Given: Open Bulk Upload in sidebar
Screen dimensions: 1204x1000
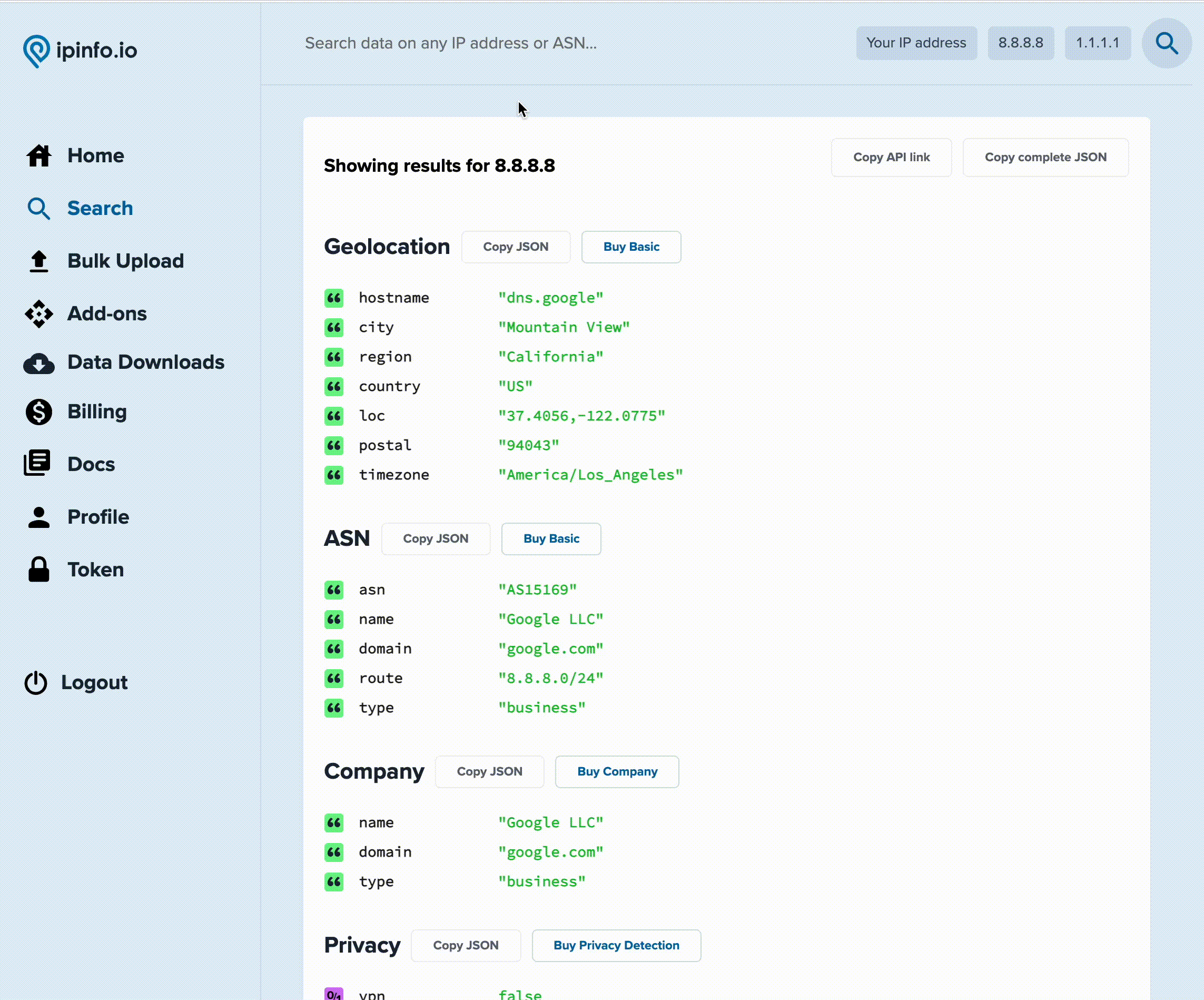Looking at the screenshot, I should click(x=125, y=261).
